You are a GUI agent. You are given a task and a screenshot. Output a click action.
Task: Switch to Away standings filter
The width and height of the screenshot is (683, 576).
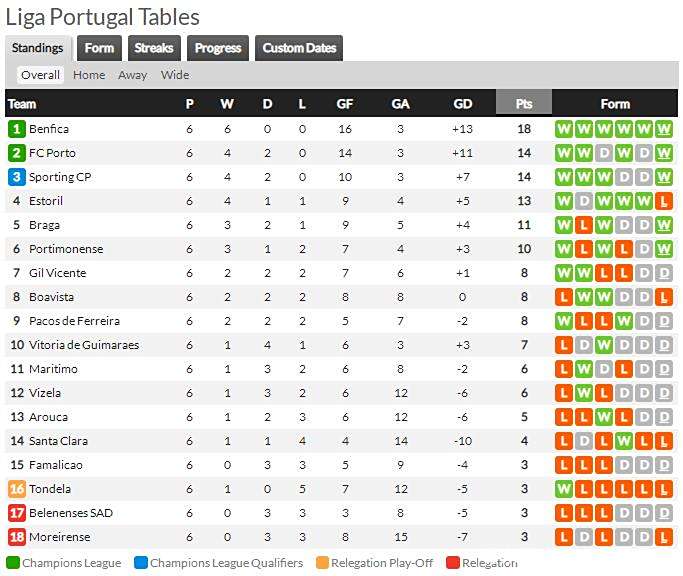(132, 75)
